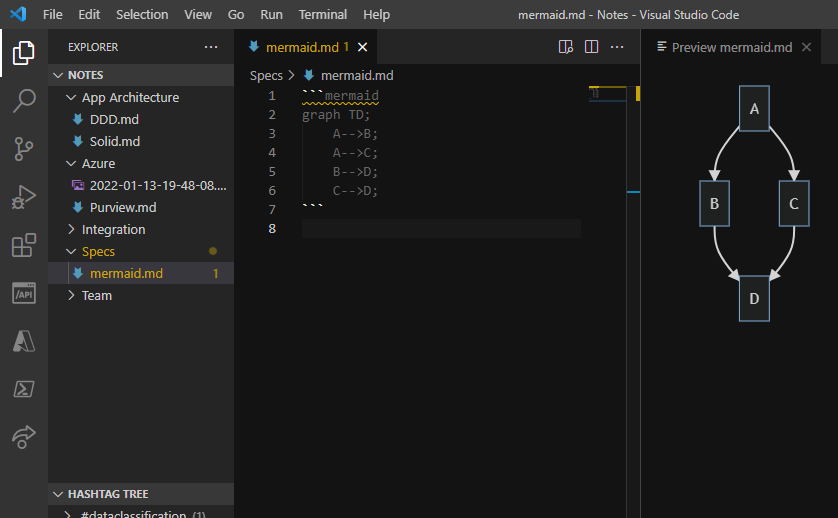Click the Specs breadcrumb item
Image resolution: width=838 pixels, height=518 pixels.
(x=266, y=75)
